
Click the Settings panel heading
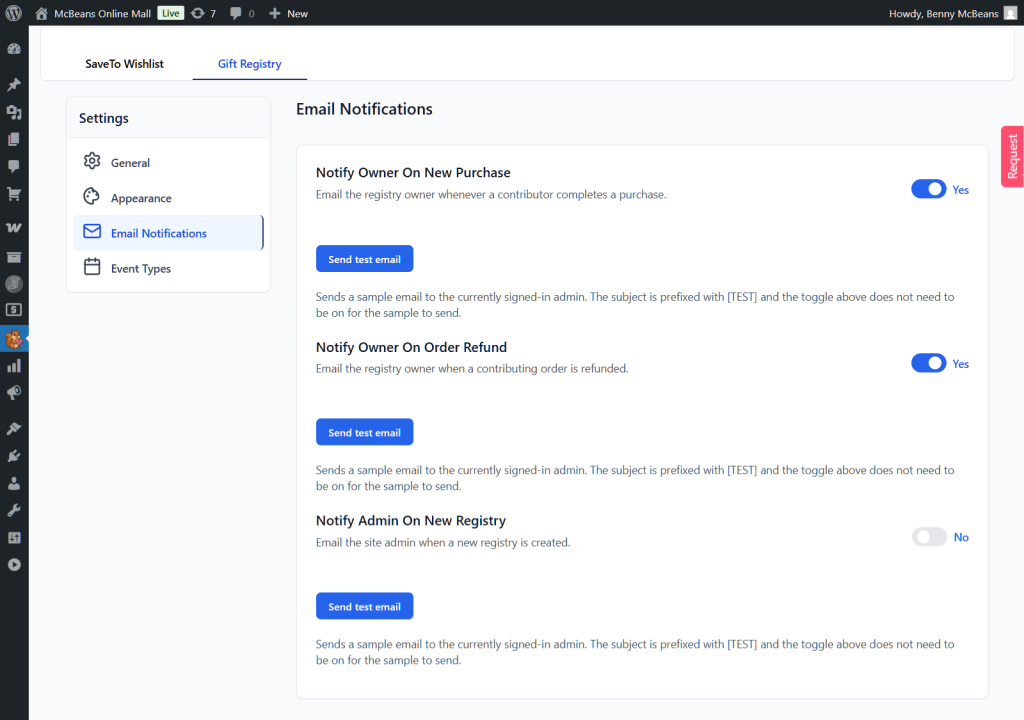point(104,118)
